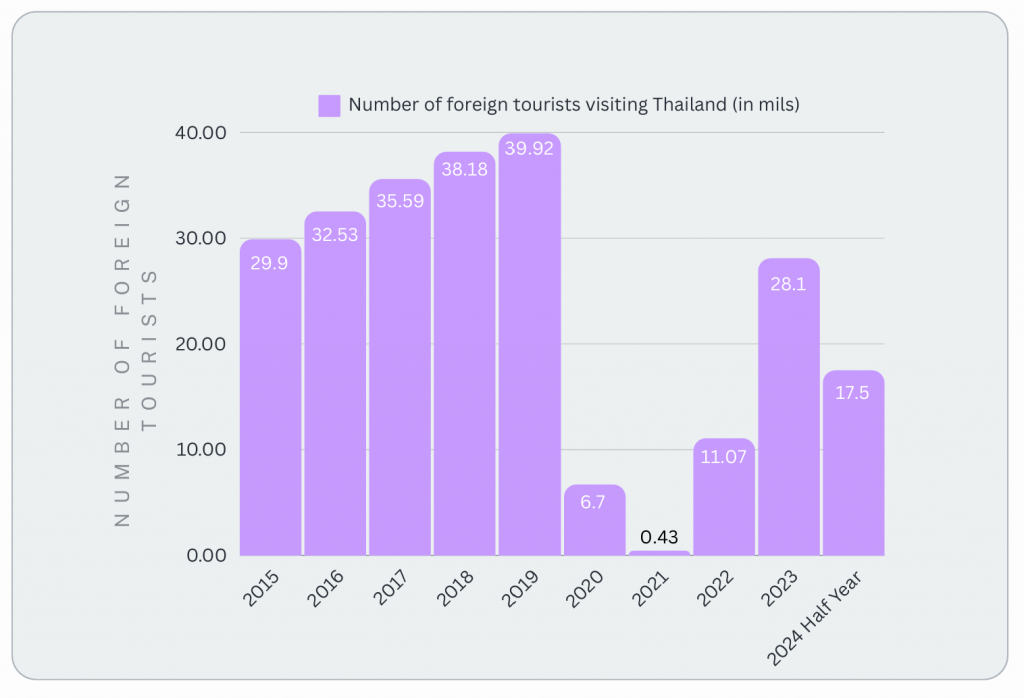
Task: Click the 2017 bar labeled 35.59
Action: point(400,370)
